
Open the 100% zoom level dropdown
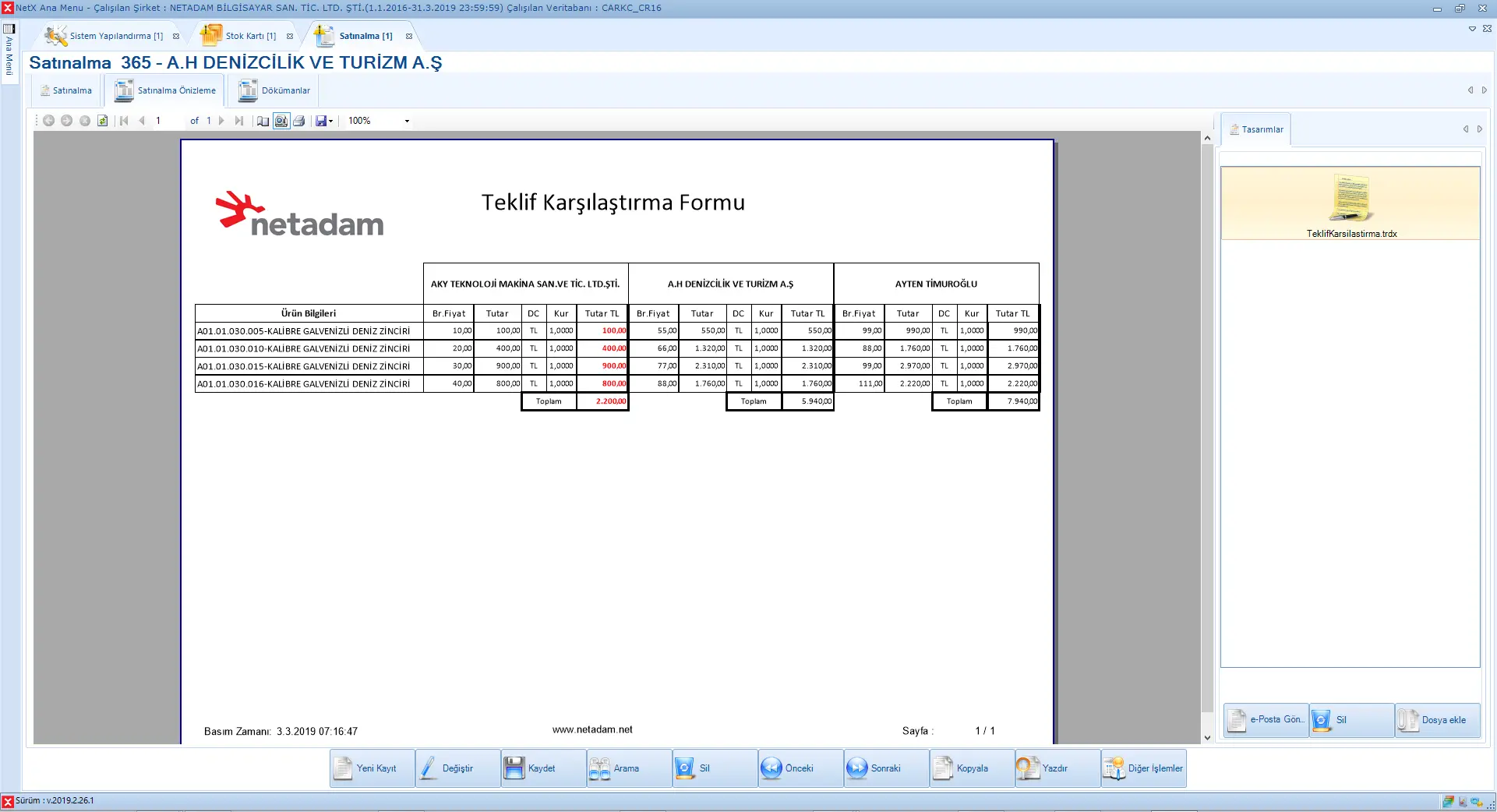click(x=406, y=121)
